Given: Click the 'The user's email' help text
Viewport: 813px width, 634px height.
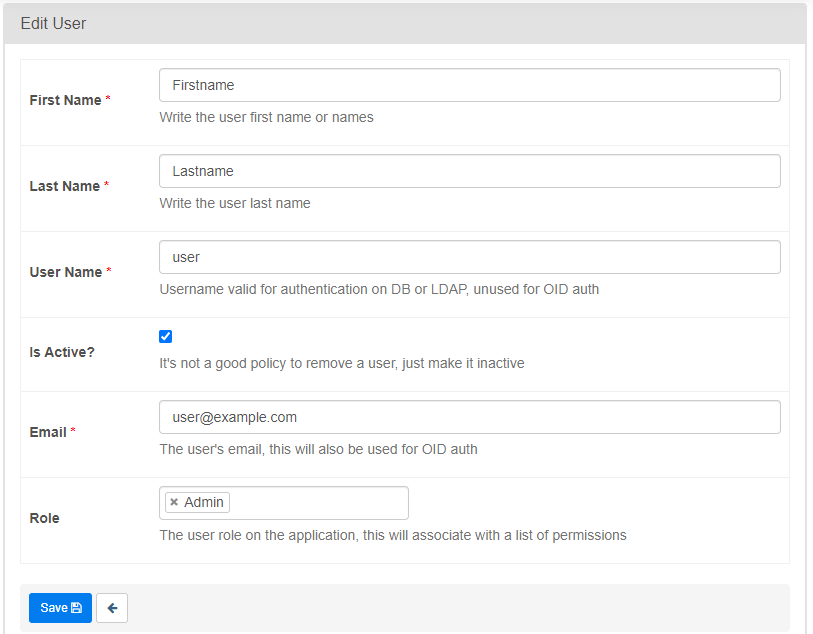Looking at the screenshot, I should [318, 449].
